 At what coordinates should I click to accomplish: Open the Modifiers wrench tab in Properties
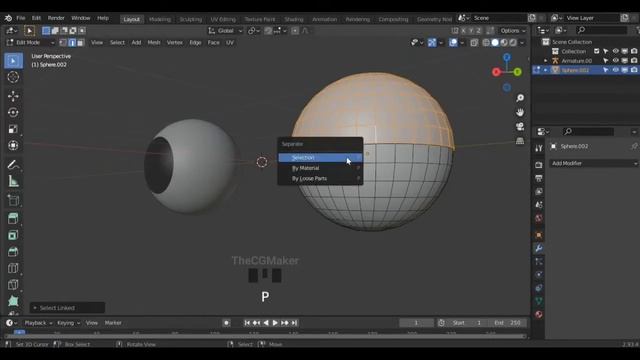539,248
